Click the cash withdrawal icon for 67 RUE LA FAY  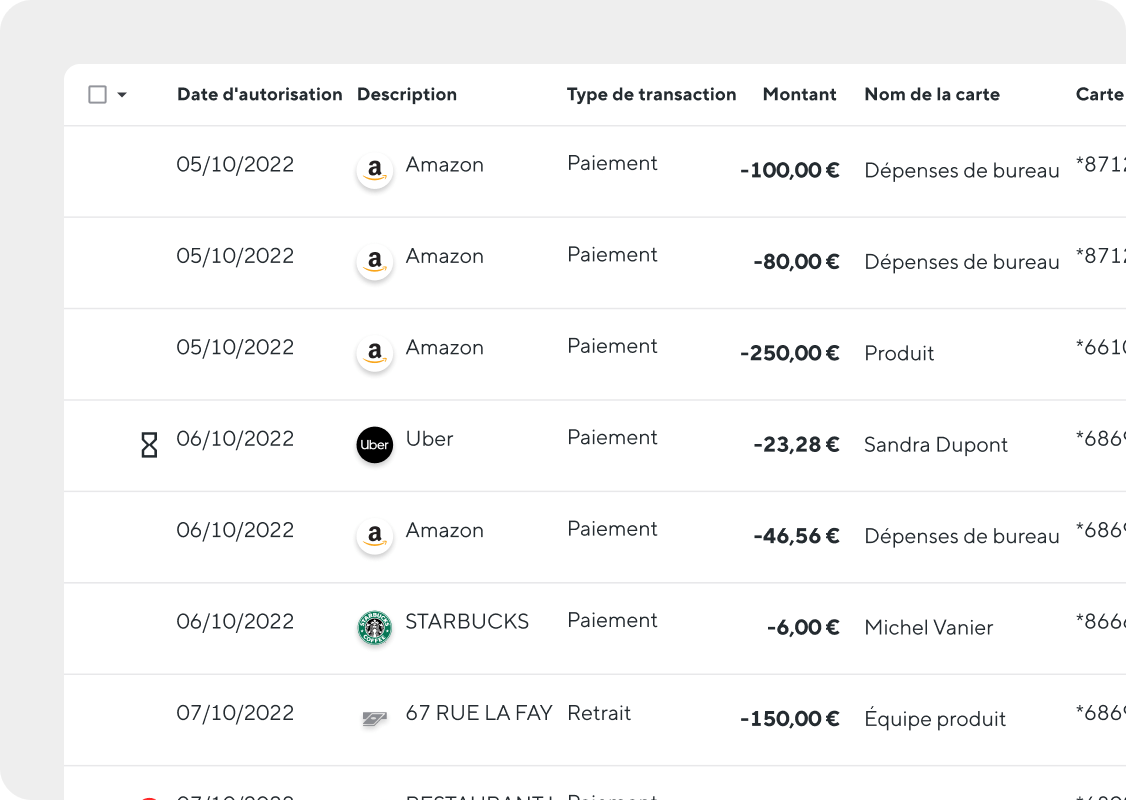coord(374,718)
